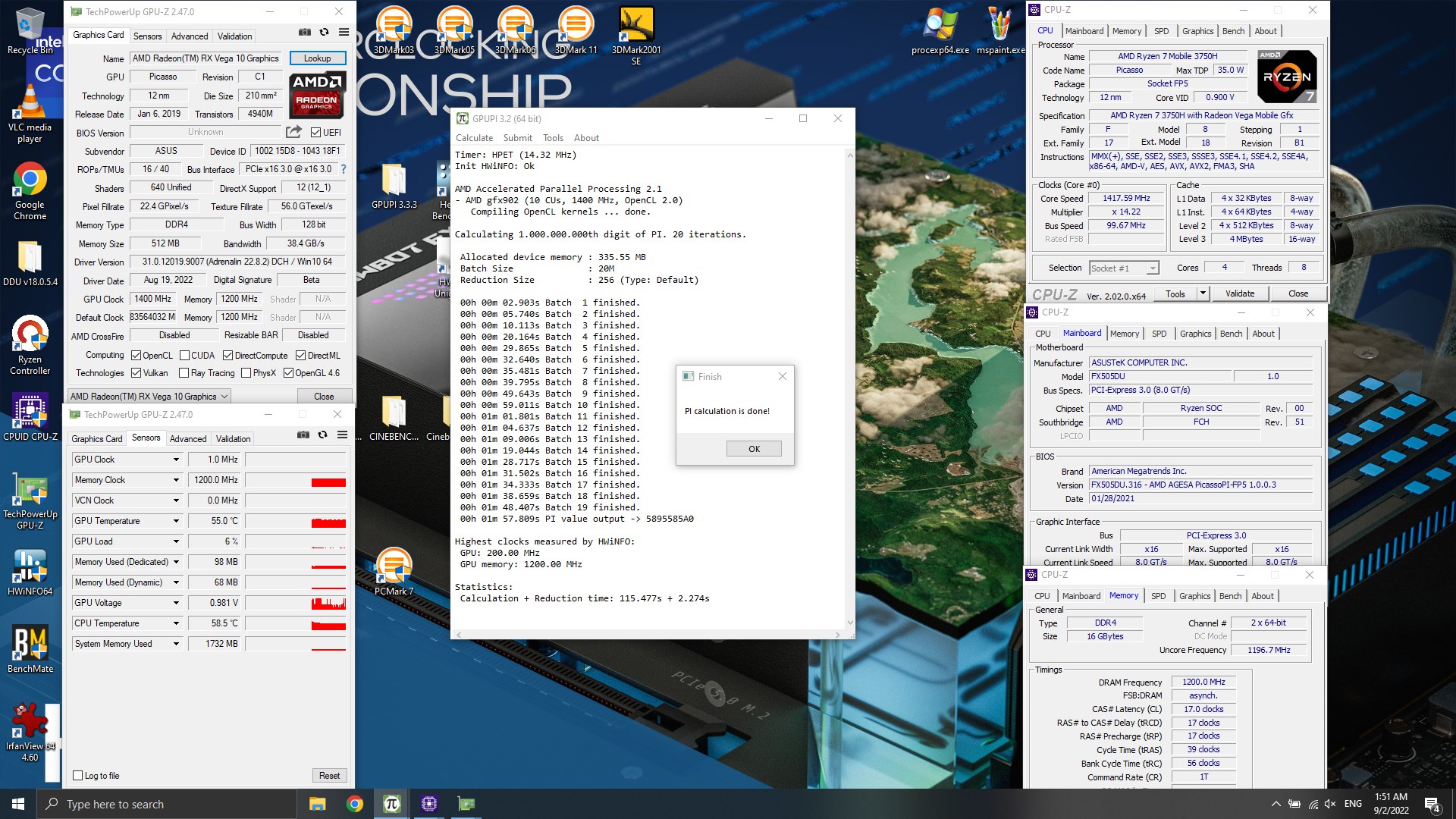Open procexp64.exe desktop icon
Screen dimensions: 1456x819
(940, 30)
